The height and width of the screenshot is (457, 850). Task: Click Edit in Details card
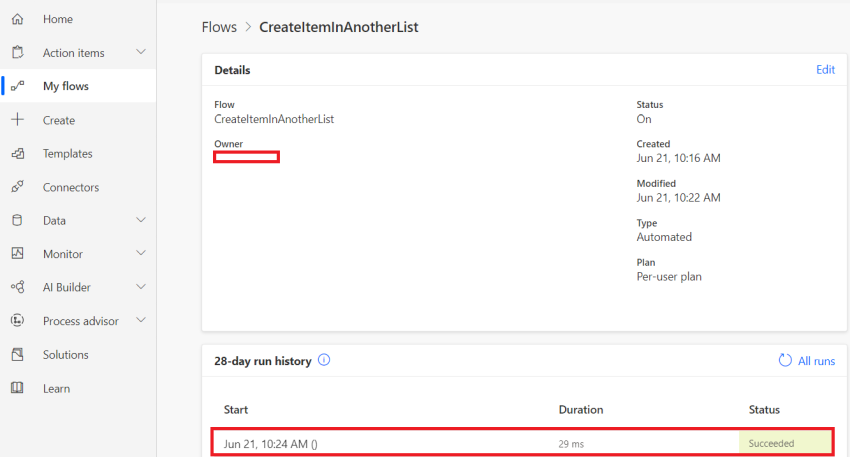coord(826,69)
